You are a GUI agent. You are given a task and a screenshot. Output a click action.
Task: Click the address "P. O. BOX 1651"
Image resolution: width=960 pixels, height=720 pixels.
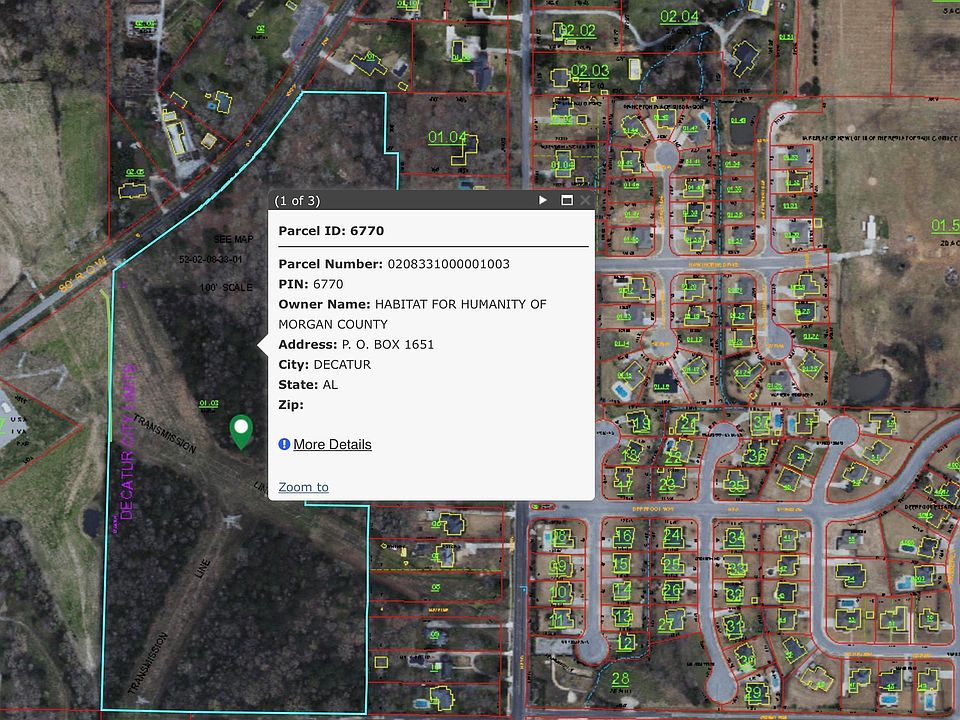(x=388, y=344)
